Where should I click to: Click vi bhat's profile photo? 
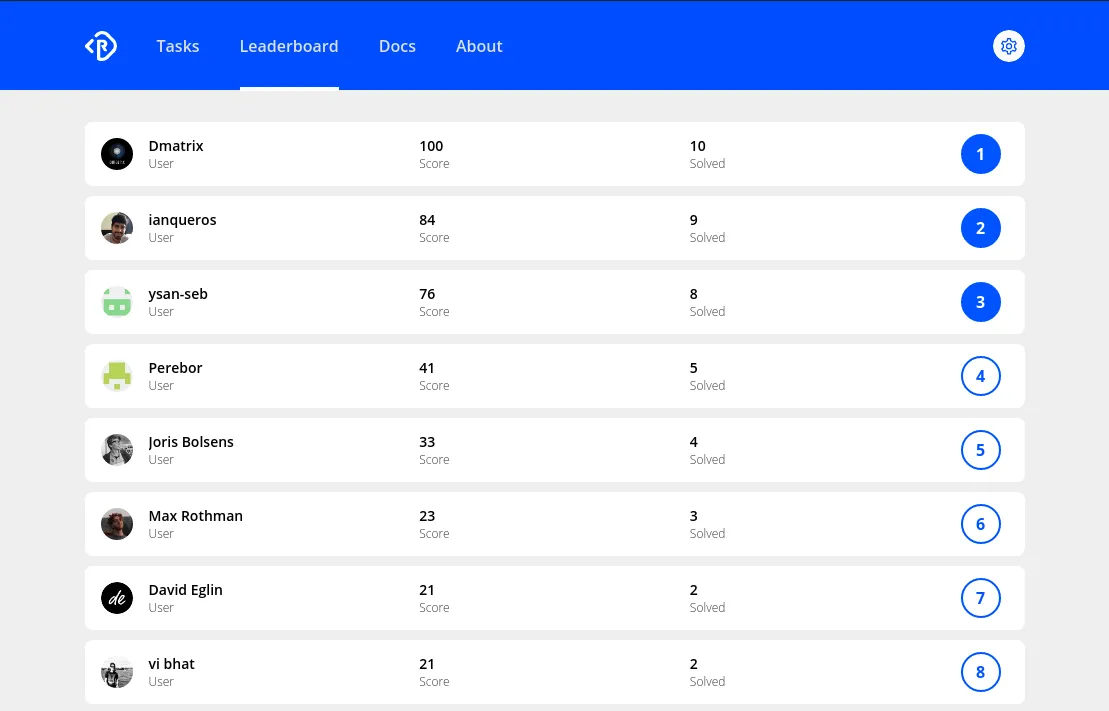tap(117, 672)
